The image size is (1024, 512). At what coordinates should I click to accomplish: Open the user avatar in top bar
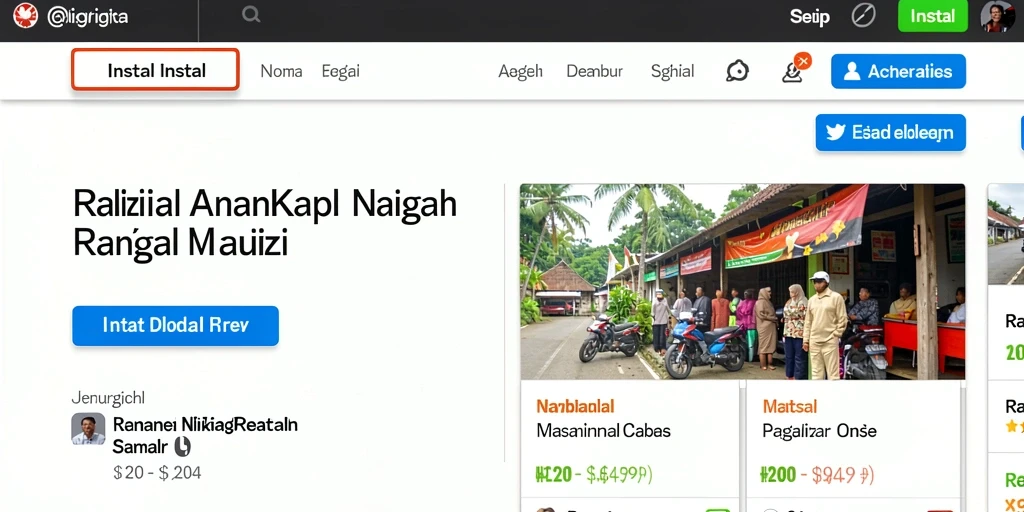pos(998,16)
